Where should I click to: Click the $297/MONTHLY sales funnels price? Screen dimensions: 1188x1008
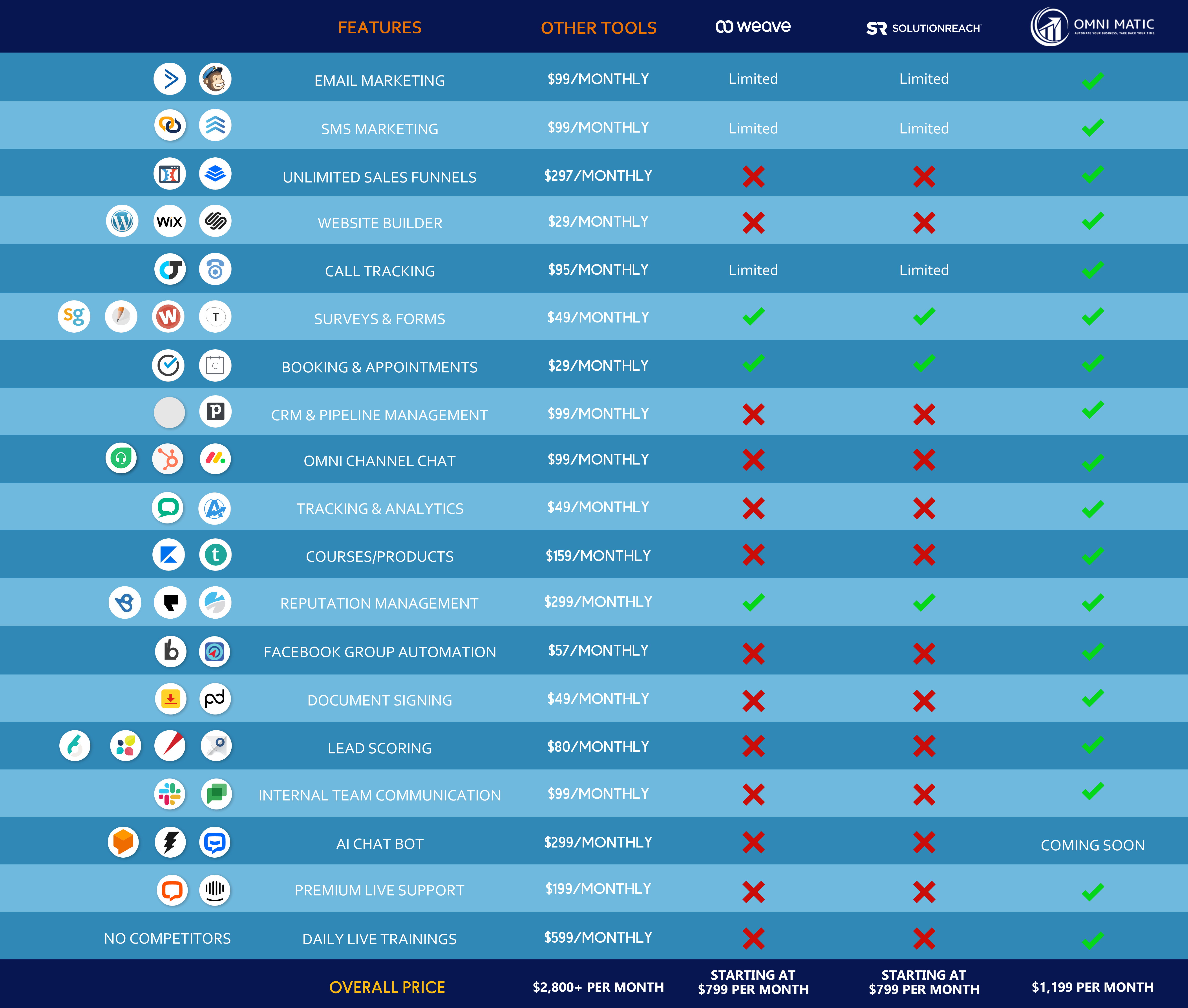(x=598, y=175)
